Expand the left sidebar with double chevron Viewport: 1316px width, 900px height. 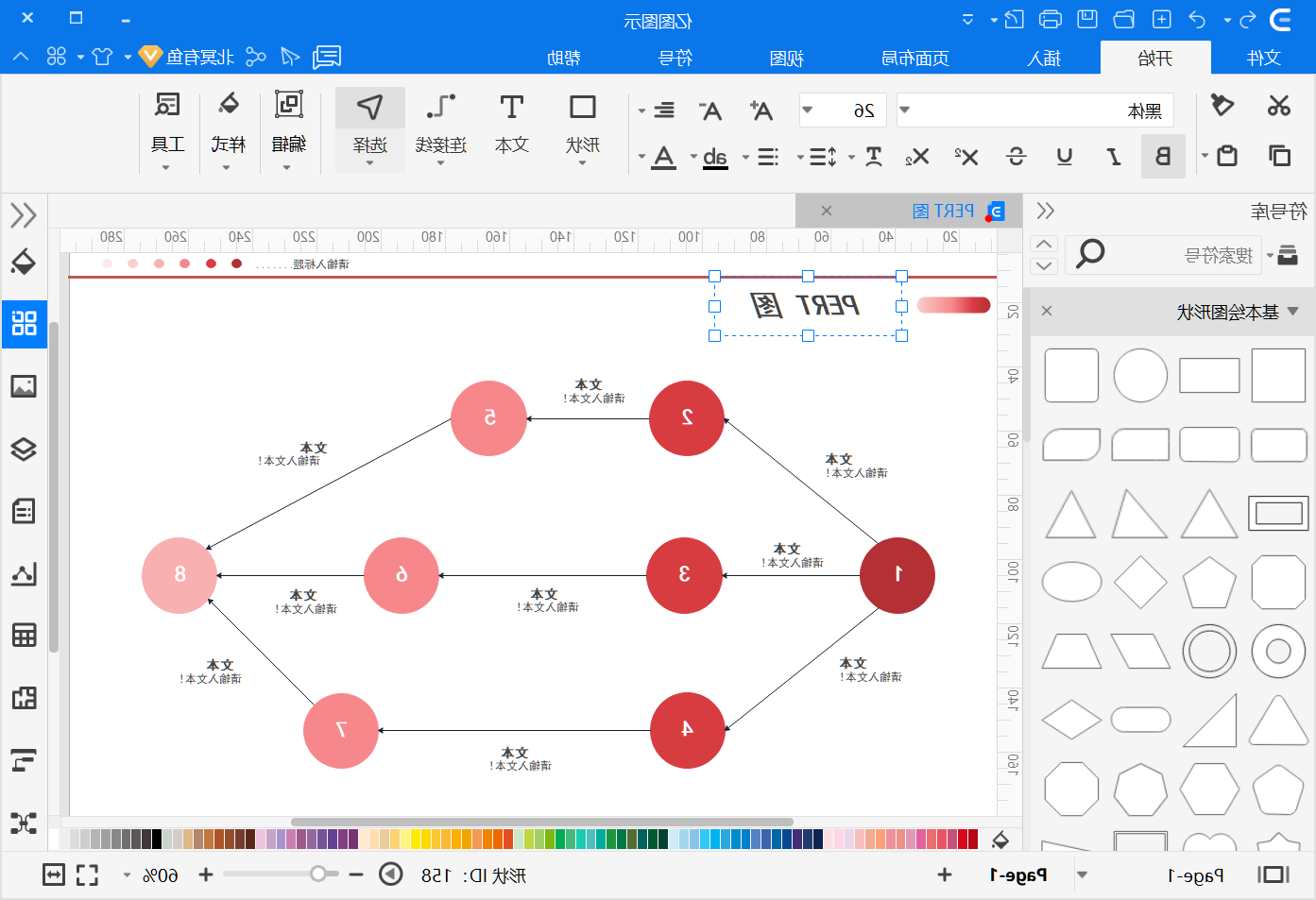[24, 214]
